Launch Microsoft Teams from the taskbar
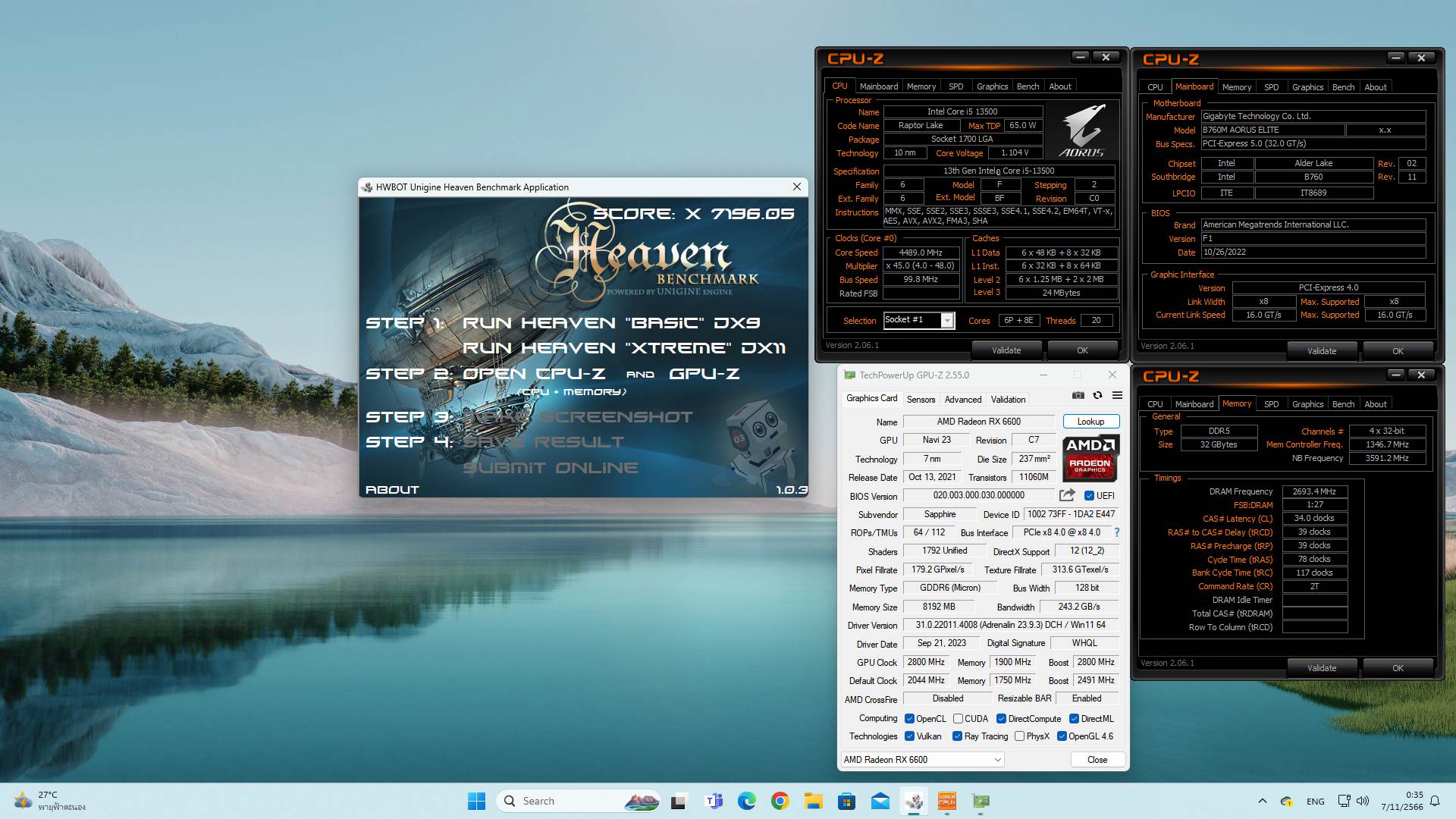 pos(713,801)
